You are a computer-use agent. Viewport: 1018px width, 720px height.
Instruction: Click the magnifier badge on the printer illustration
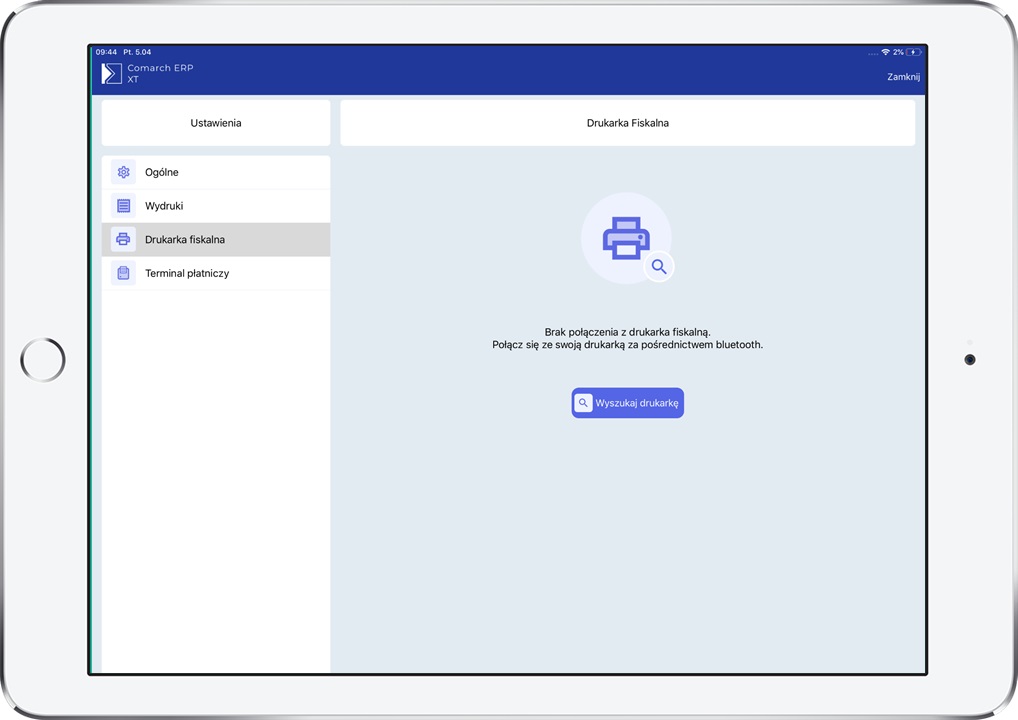tap(659, 267)
